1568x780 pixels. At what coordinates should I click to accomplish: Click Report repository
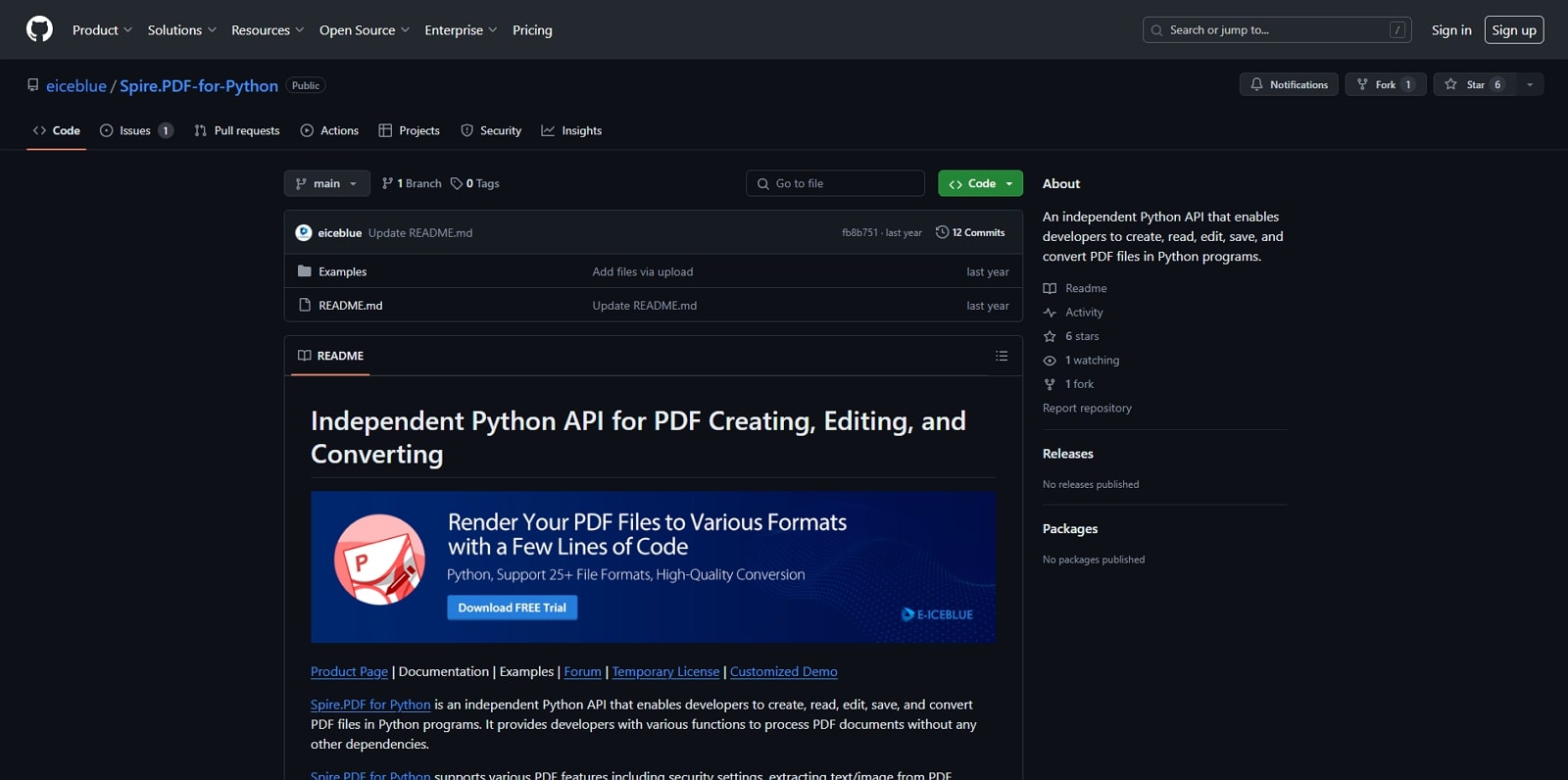[x=1087, y=408]
